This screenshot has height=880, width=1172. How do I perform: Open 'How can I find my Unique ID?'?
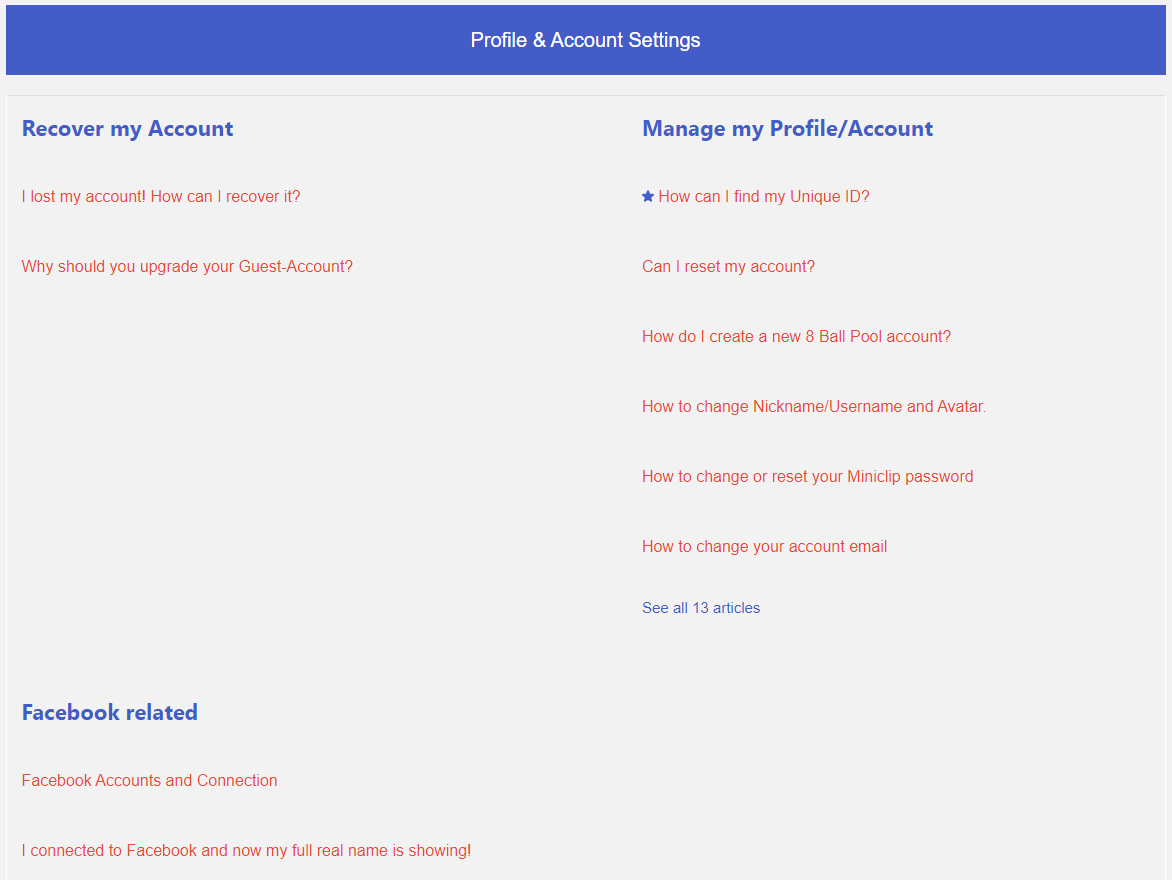coord(764,197)
